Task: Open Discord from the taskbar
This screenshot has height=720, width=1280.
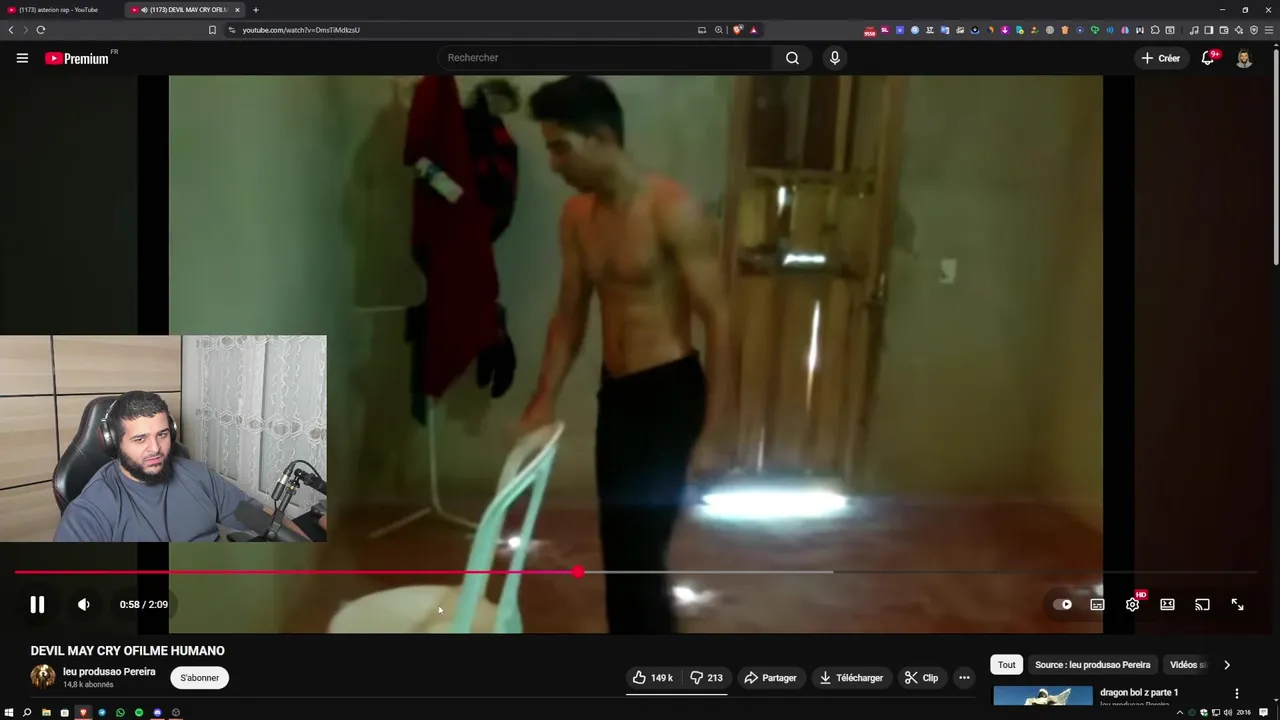Action: pos(157,712)
